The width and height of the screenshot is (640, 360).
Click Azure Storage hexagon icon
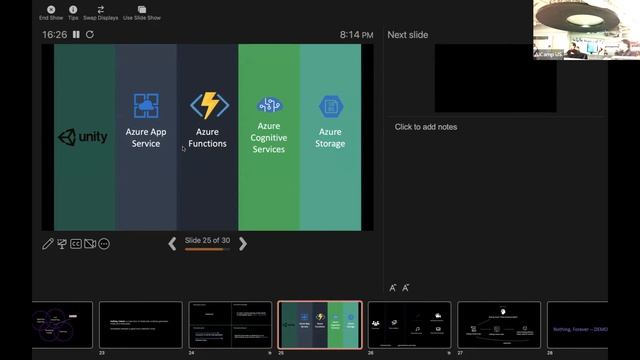331,107
